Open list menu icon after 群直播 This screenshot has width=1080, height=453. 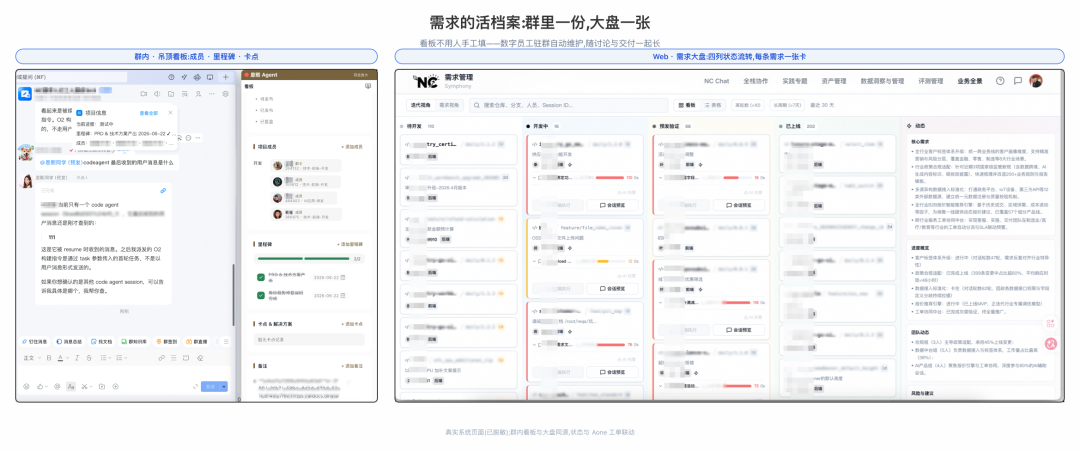point(226,341)
